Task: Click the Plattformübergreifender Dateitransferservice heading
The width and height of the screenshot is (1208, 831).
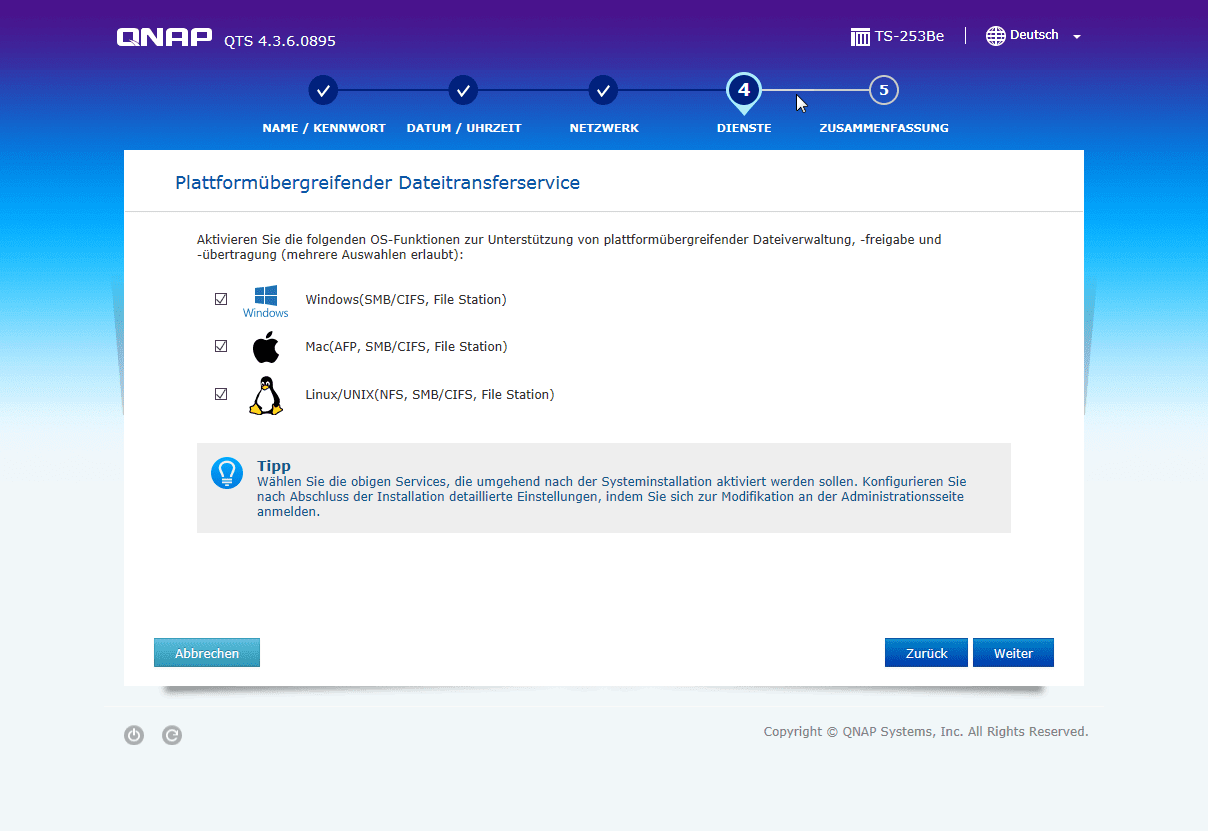Action: (x=378, y=183)
